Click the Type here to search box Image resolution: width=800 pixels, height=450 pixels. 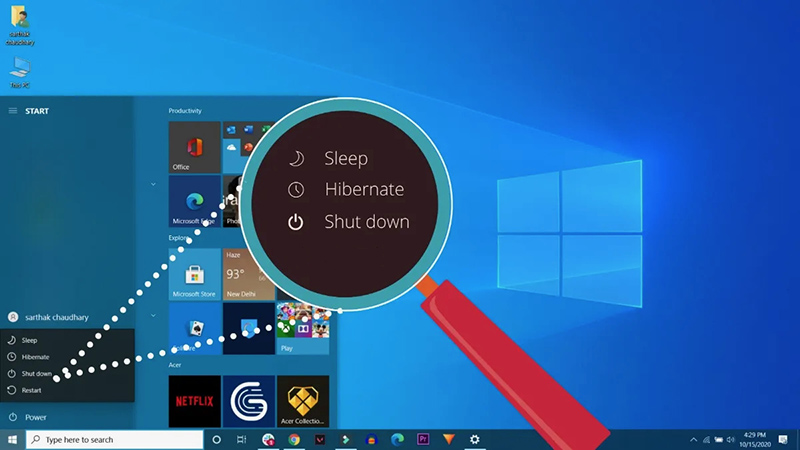pyautogui.click(x=114, y=439)
